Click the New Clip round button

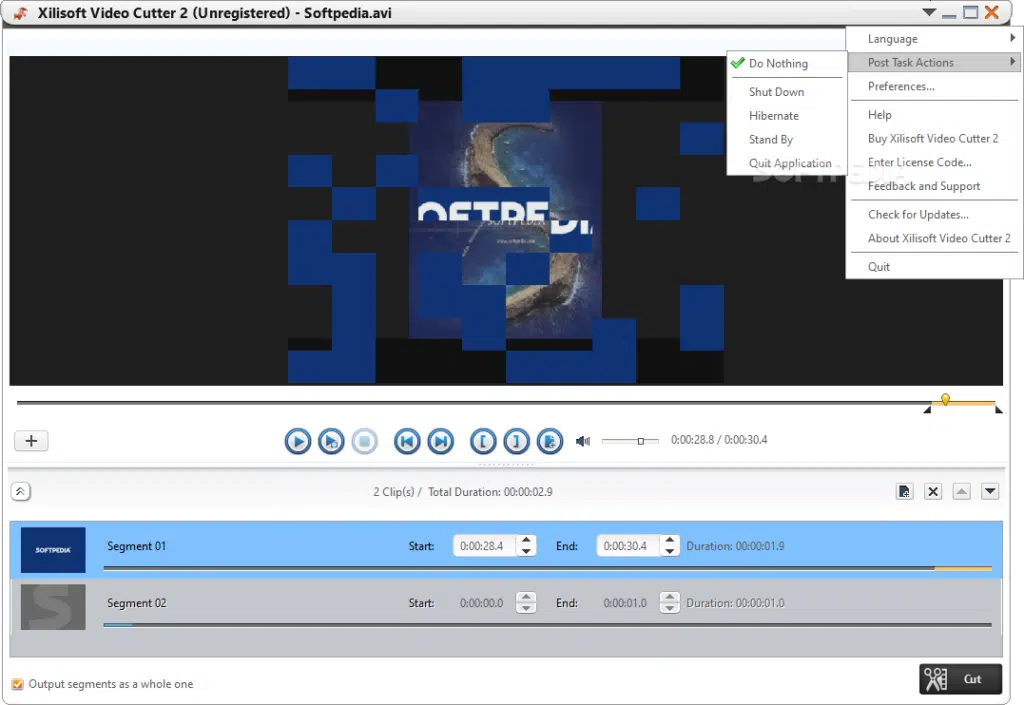tap(550, 442)
